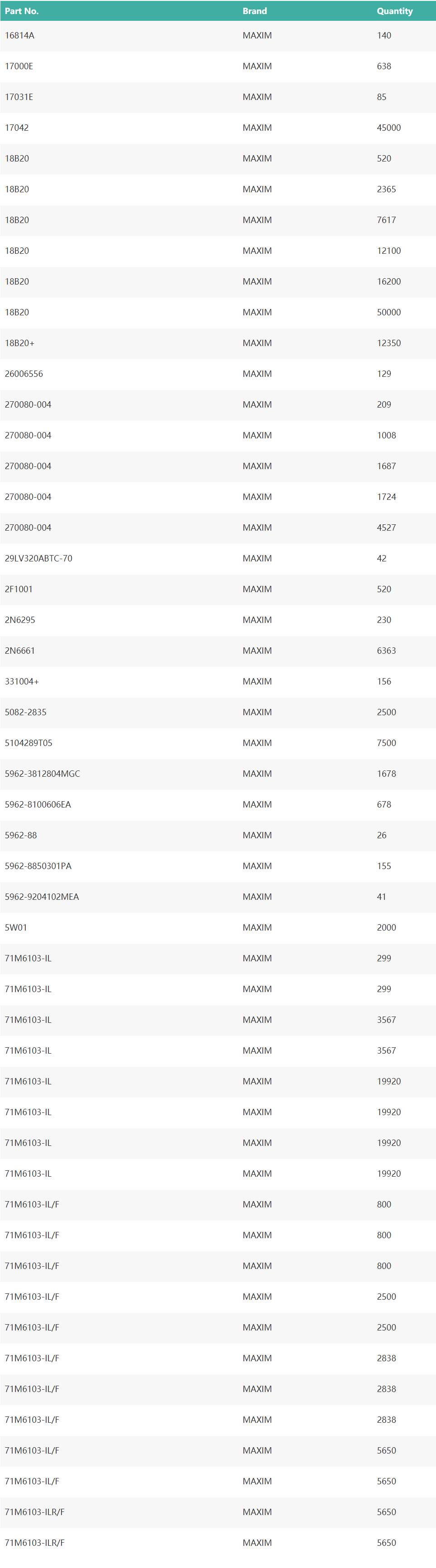Screen dimensions: 436x1568
Task: Click the quantity value 45000
Action: (389, 128)
